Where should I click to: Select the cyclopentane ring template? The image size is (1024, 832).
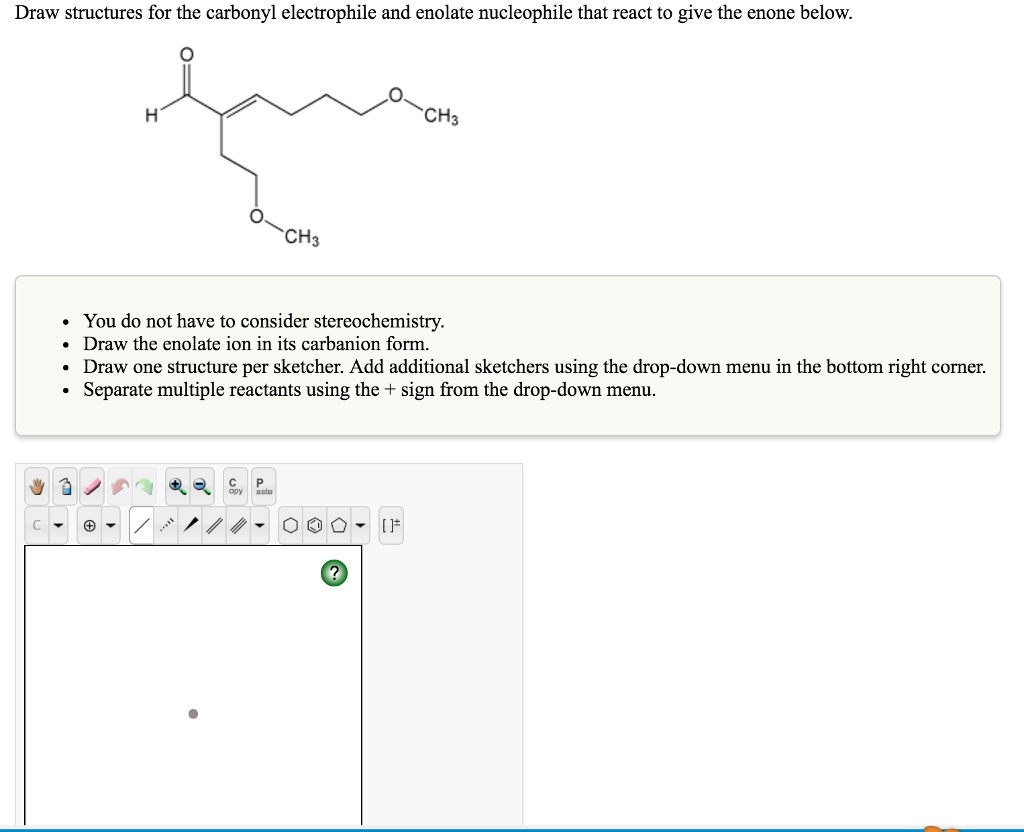(x=338, y=524)
